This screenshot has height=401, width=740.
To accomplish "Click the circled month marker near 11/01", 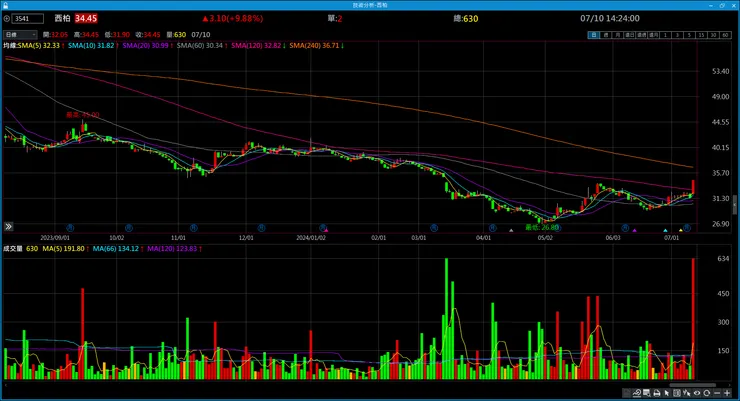I will tap(193, 228).
